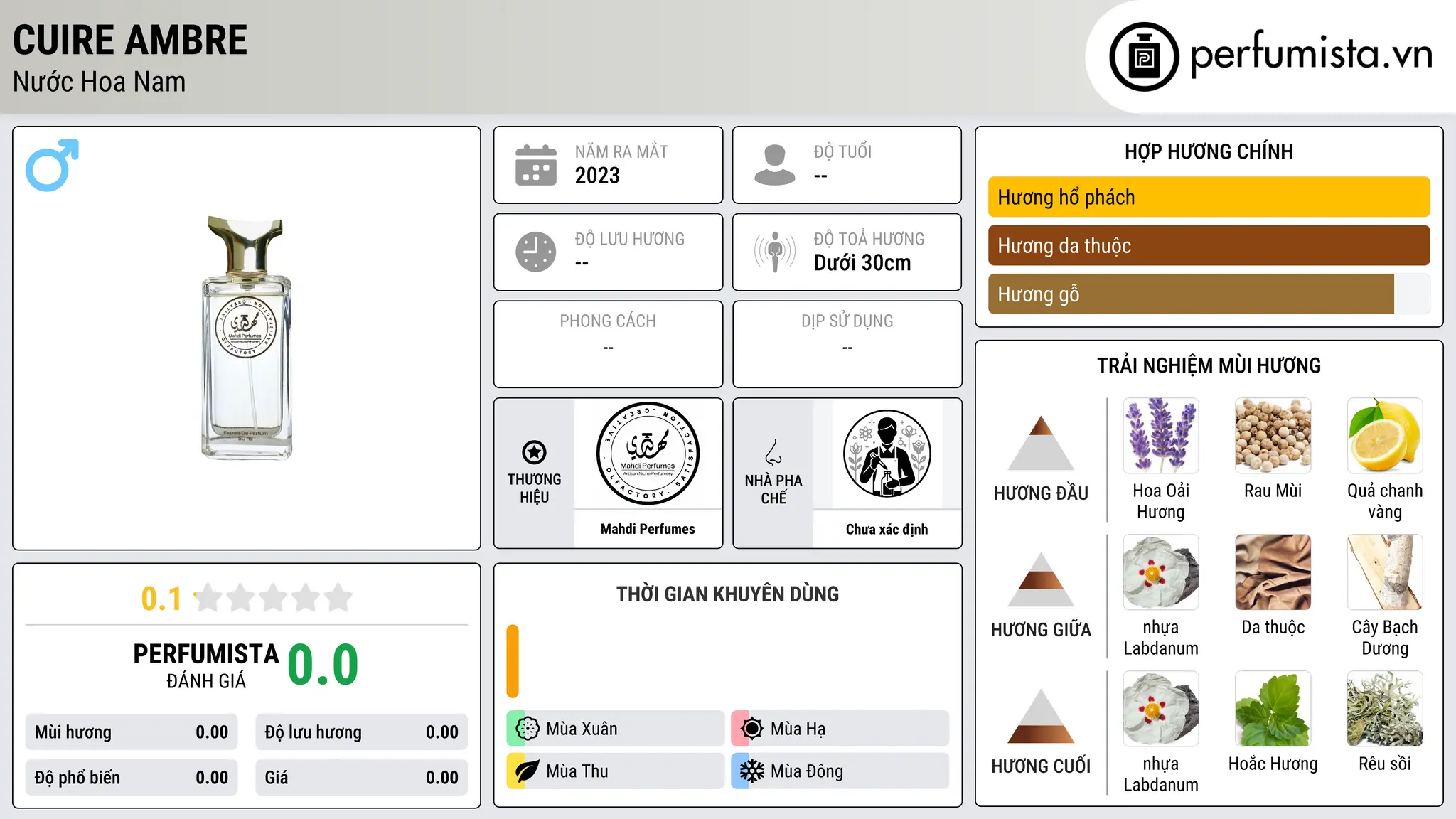Open the perfumer silhouette image
1456x819 pixels.
[x=887, y=454]
